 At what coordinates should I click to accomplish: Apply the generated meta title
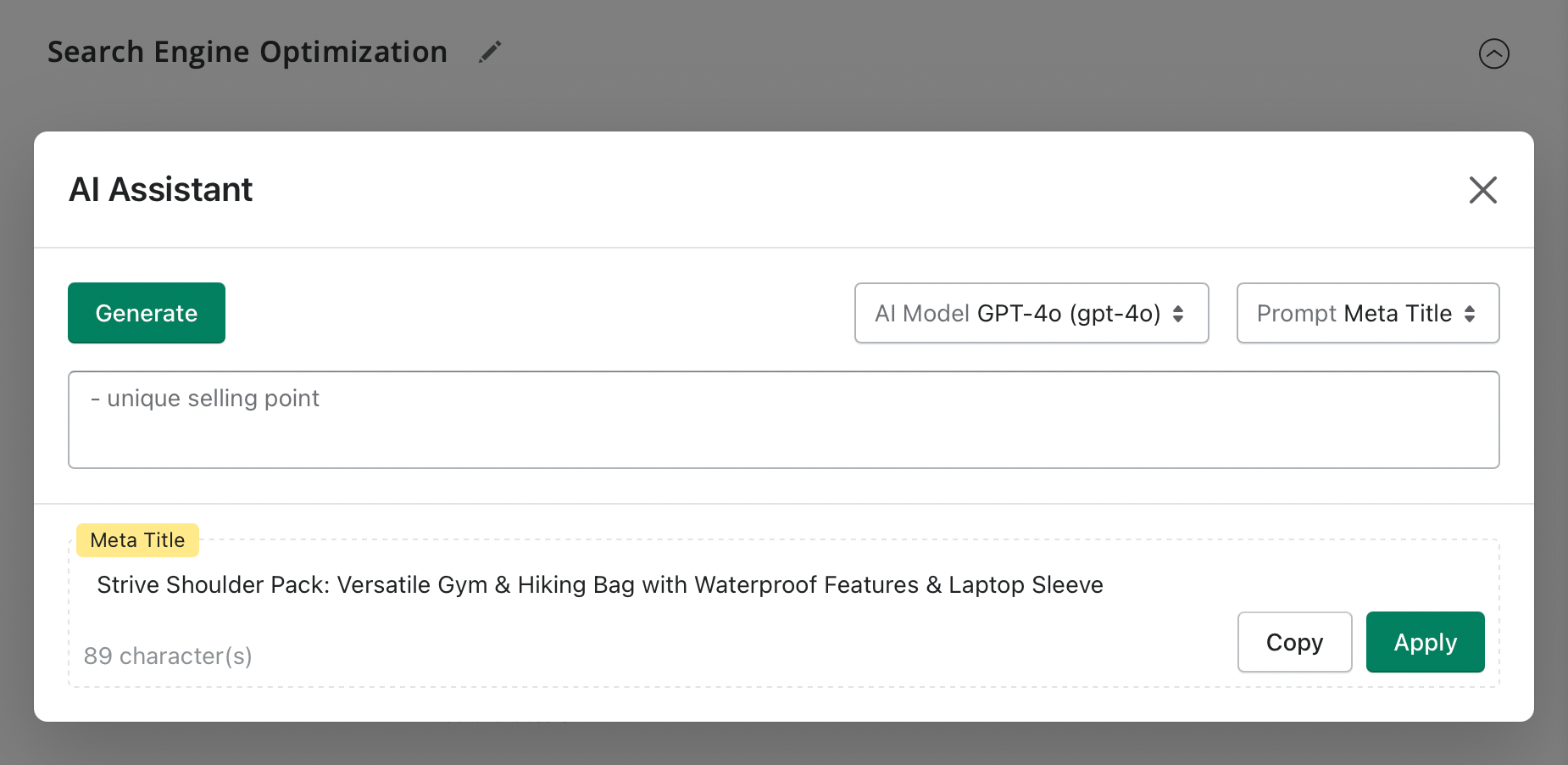coord(1425,642)
